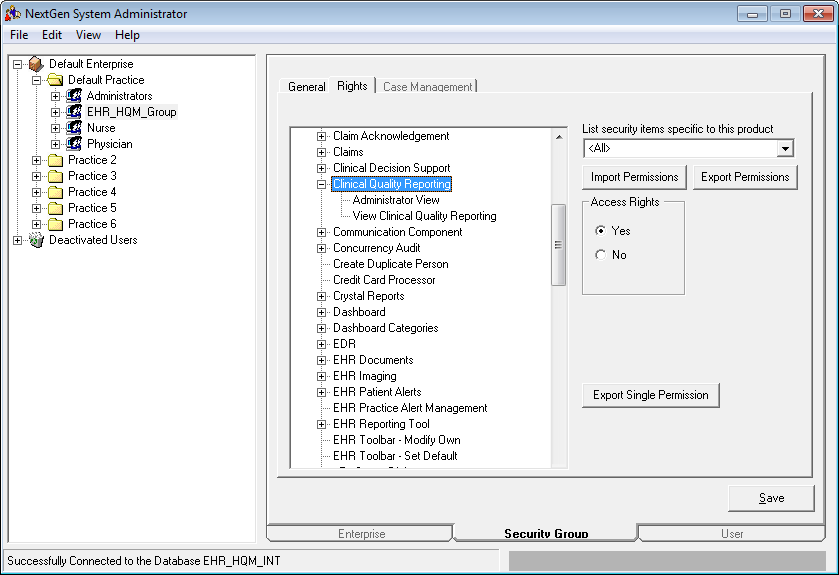
Task: Expand the Claim Acknowledgement rights node
Action: click(321, 136)
